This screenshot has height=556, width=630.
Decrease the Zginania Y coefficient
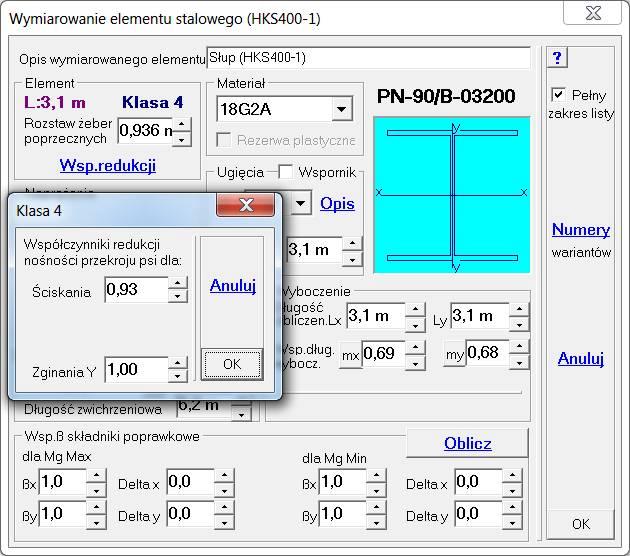point(178,376)
